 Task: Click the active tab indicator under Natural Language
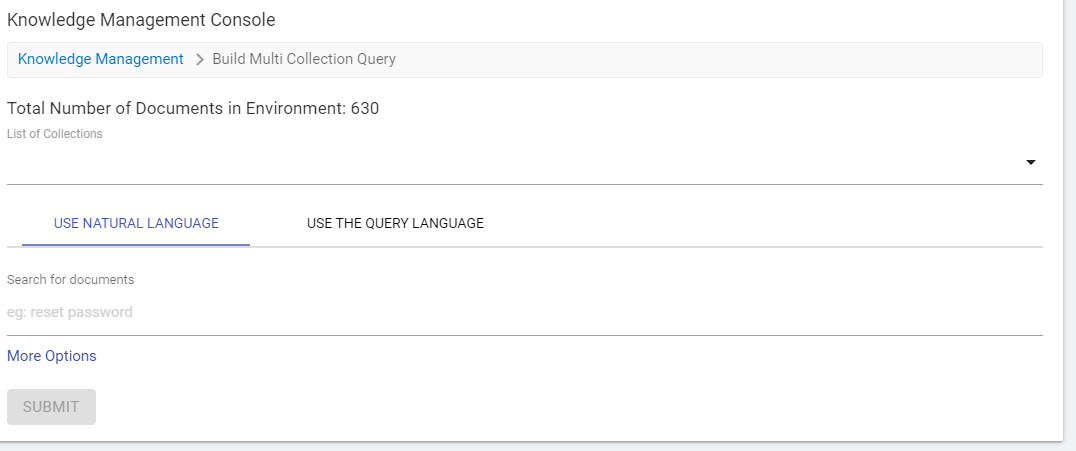pyautogui.click(x=136, y=244)
